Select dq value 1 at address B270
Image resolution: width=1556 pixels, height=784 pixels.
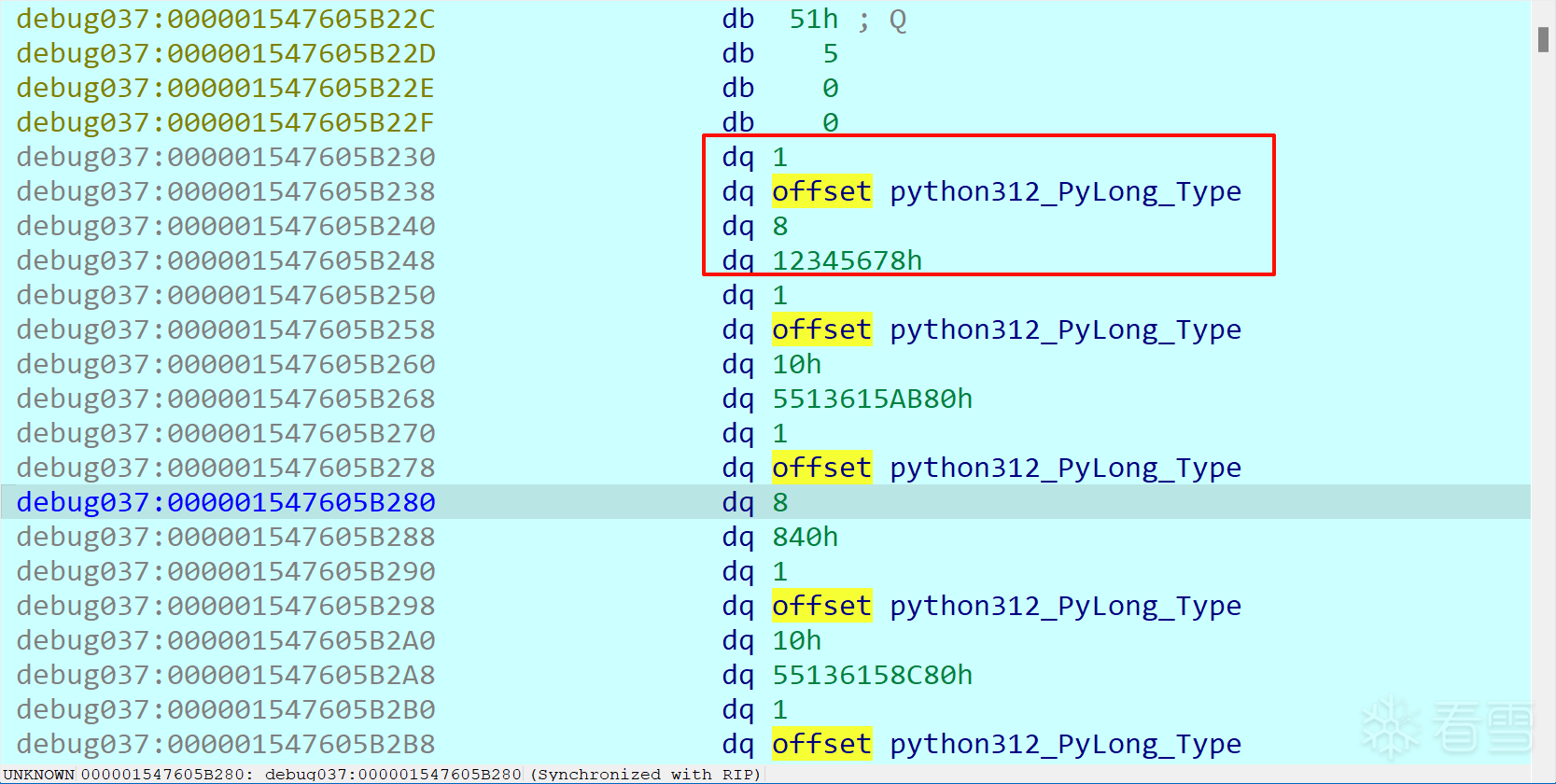pyautogui.click(x=780, y=434)
